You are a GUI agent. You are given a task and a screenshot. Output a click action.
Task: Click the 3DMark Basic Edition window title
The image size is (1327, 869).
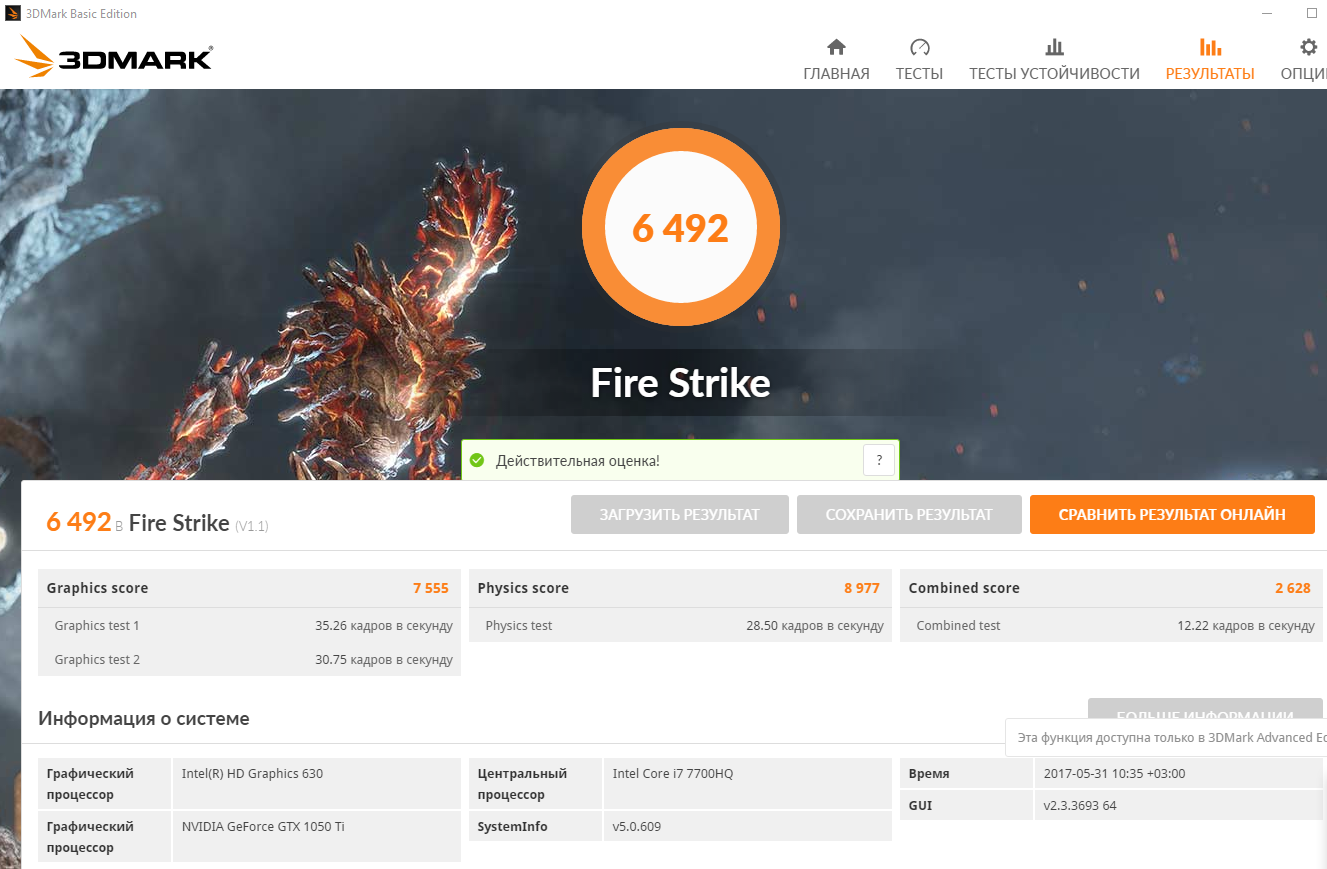[x=81, y=14]
